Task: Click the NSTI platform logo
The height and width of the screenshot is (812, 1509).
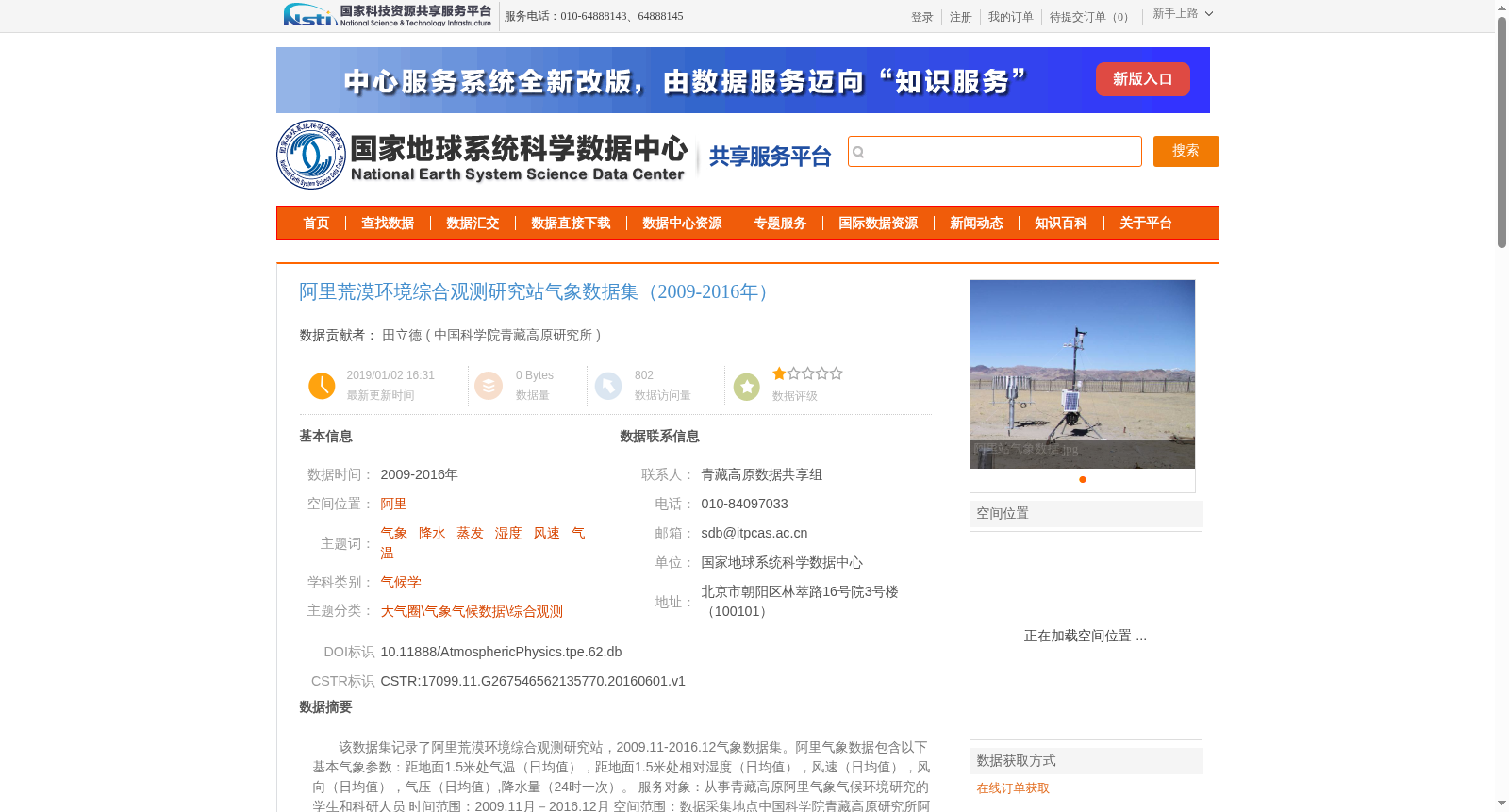Action: [x=388, y=15]
